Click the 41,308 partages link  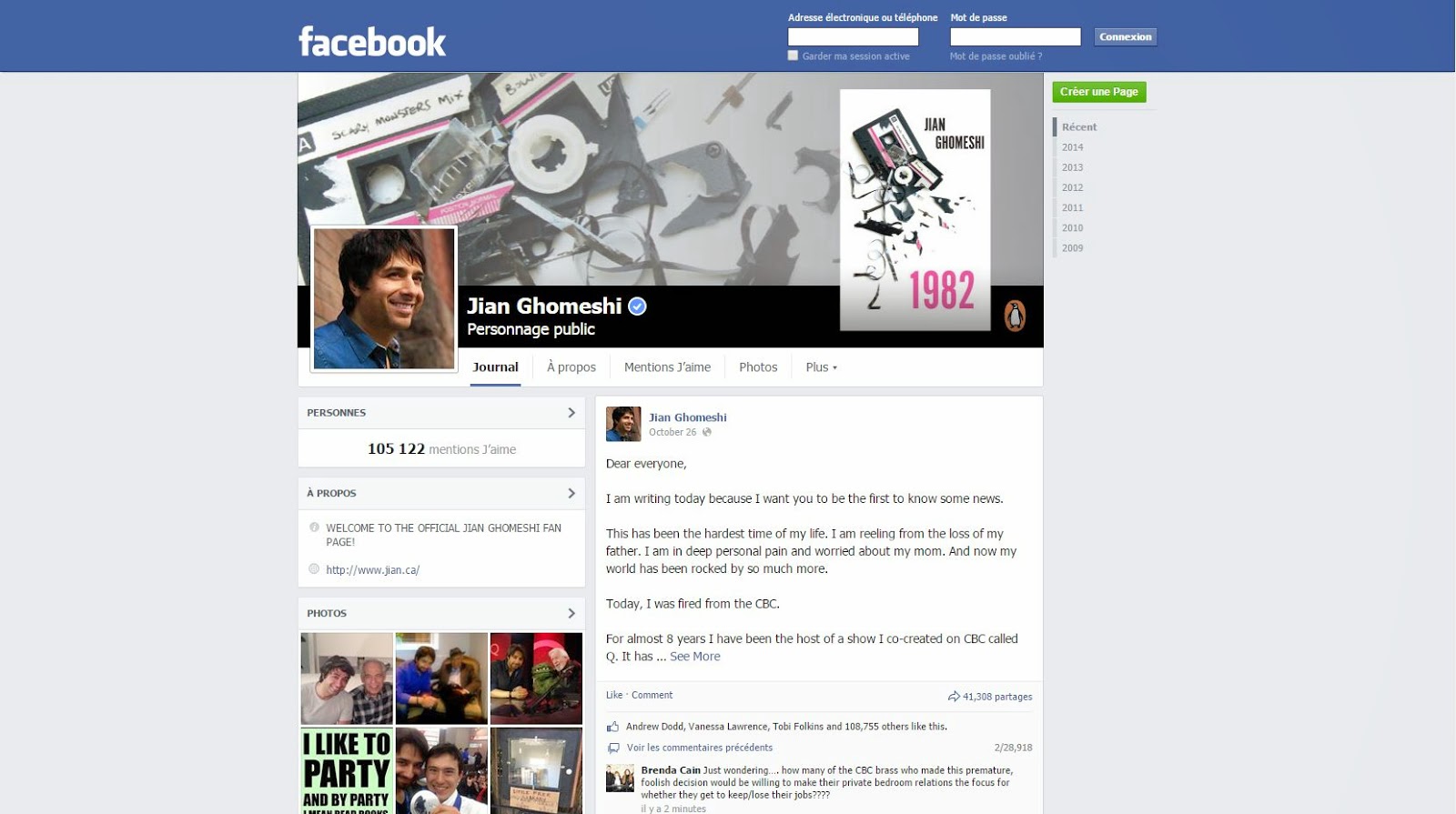997,697
